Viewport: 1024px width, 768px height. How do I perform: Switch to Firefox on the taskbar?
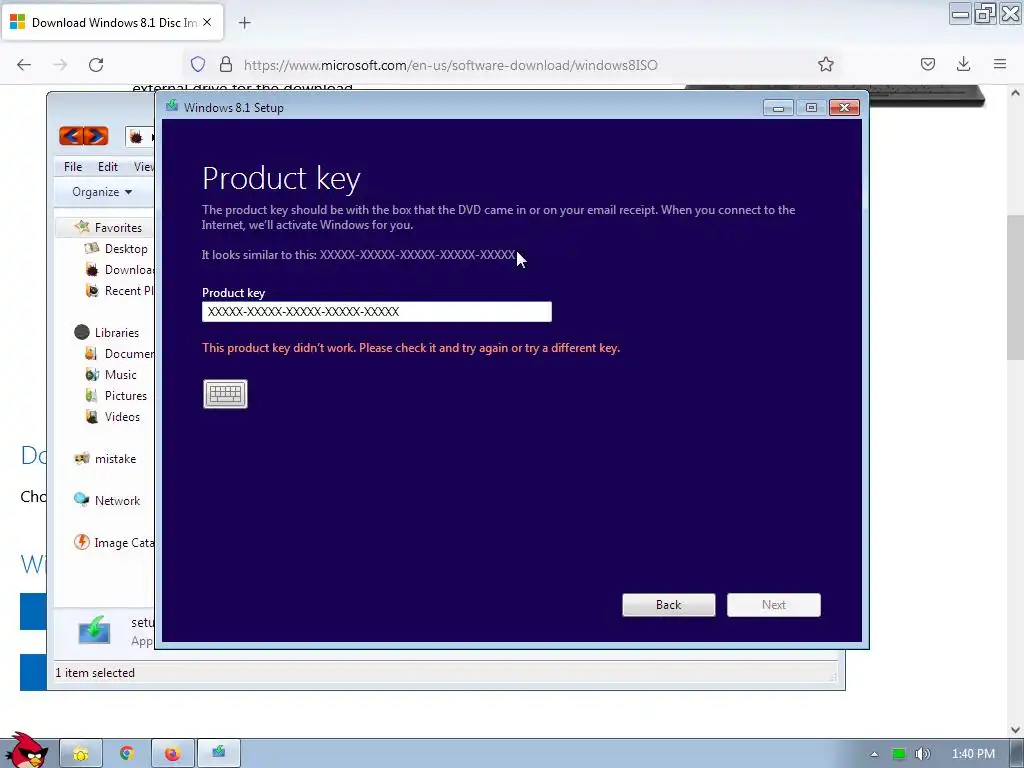pyautogui.click(x=172, y=754)
